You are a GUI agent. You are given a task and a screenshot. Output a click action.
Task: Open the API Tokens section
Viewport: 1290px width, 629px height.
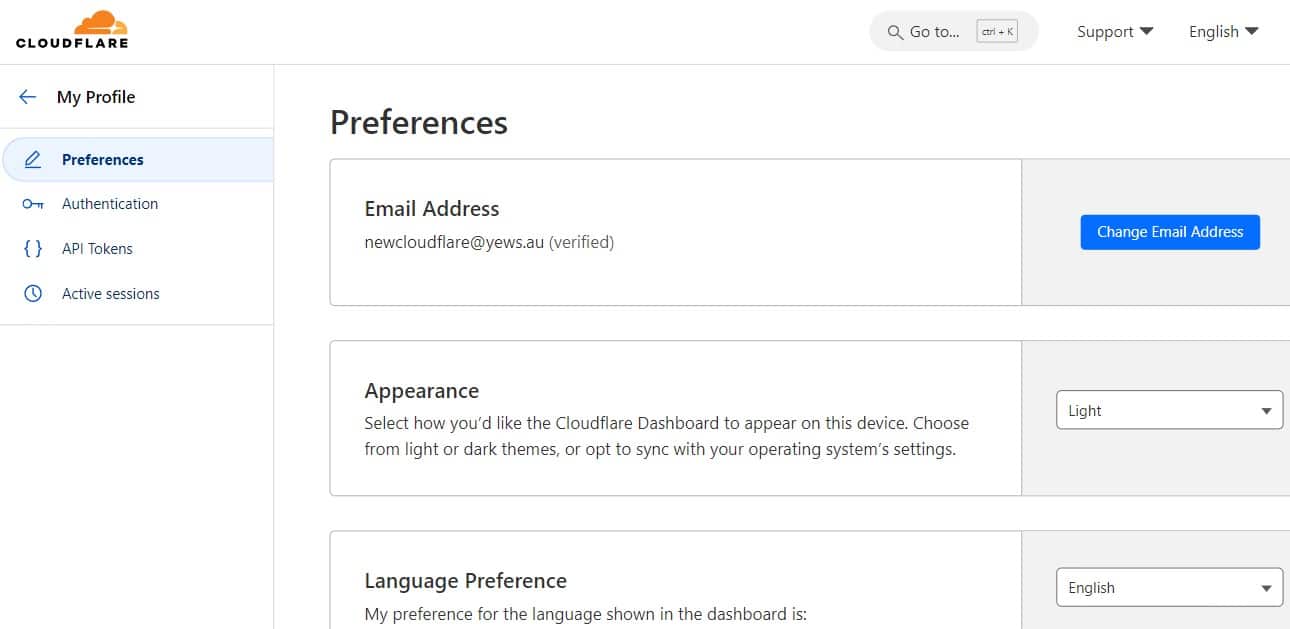(97, 249)
